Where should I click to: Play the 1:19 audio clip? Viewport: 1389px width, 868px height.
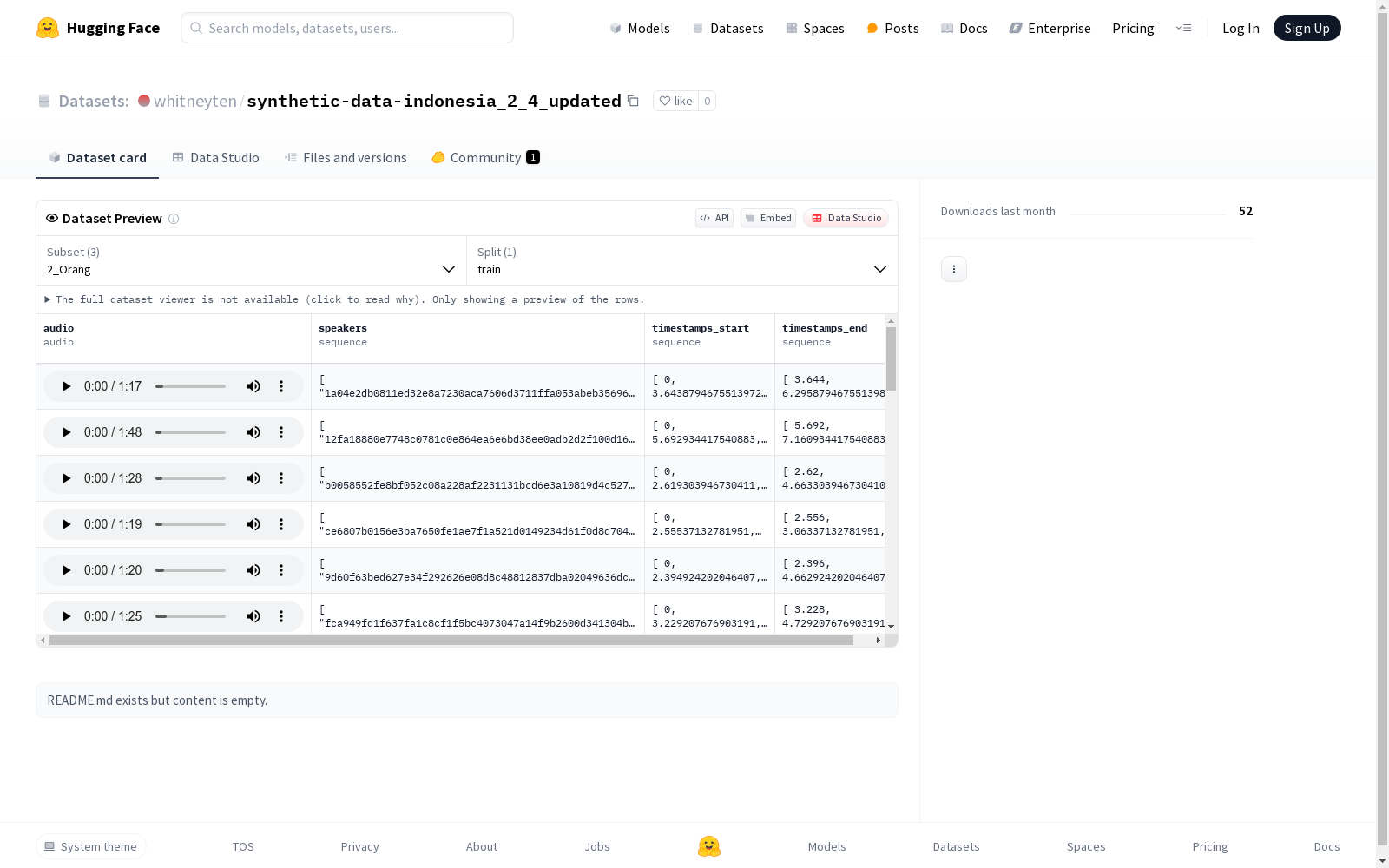tap(66, 524)
